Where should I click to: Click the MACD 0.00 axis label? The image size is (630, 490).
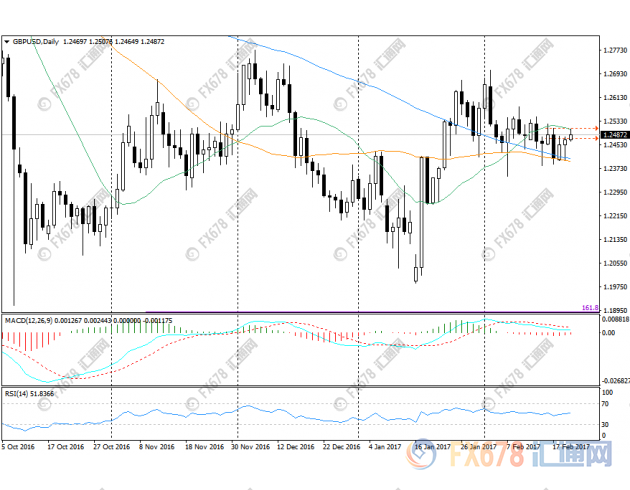[x=608, y=333]
